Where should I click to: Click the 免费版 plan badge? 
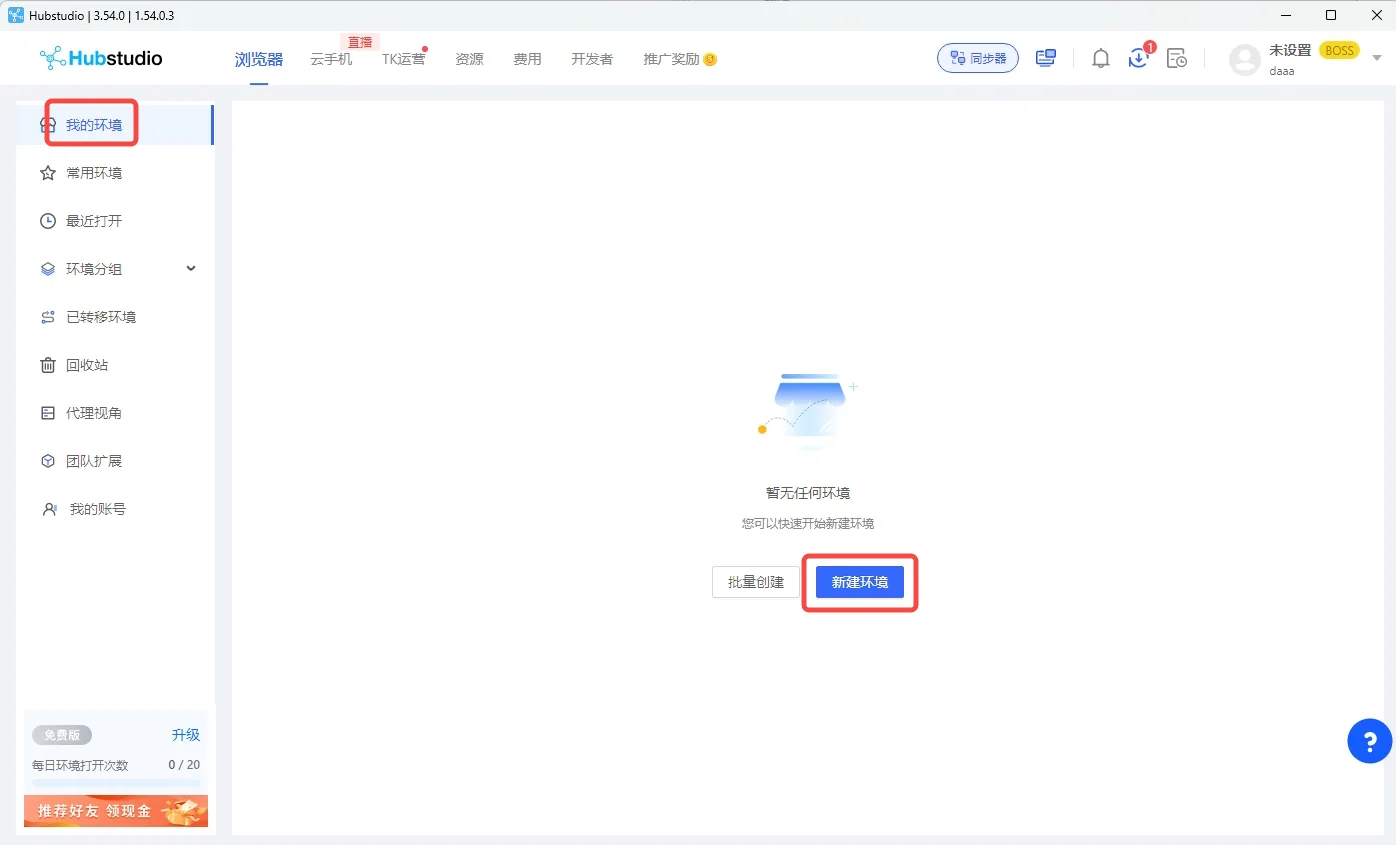point(62,735)
